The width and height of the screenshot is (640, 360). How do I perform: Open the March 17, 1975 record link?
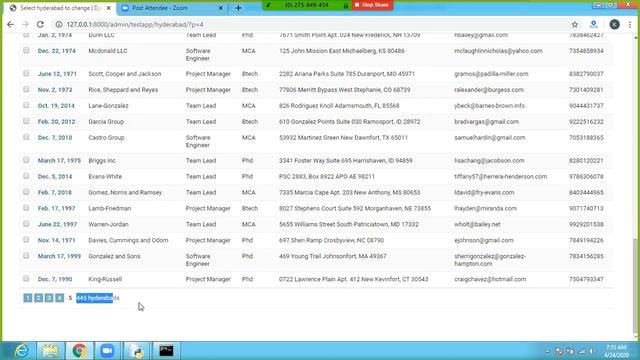59,161
